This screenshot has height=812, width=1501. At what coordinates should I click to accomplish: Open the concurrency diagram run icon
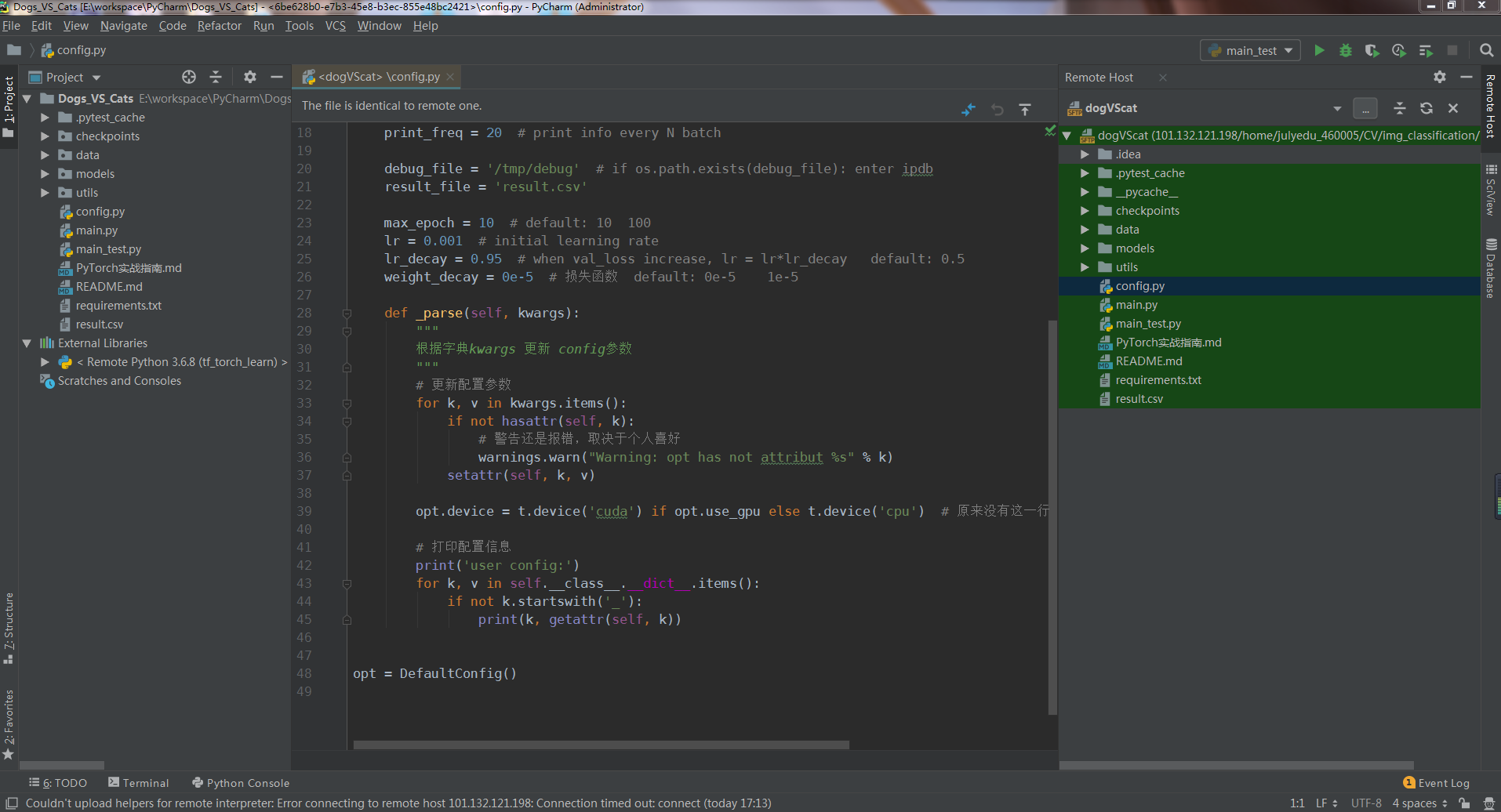(1426, 50)
